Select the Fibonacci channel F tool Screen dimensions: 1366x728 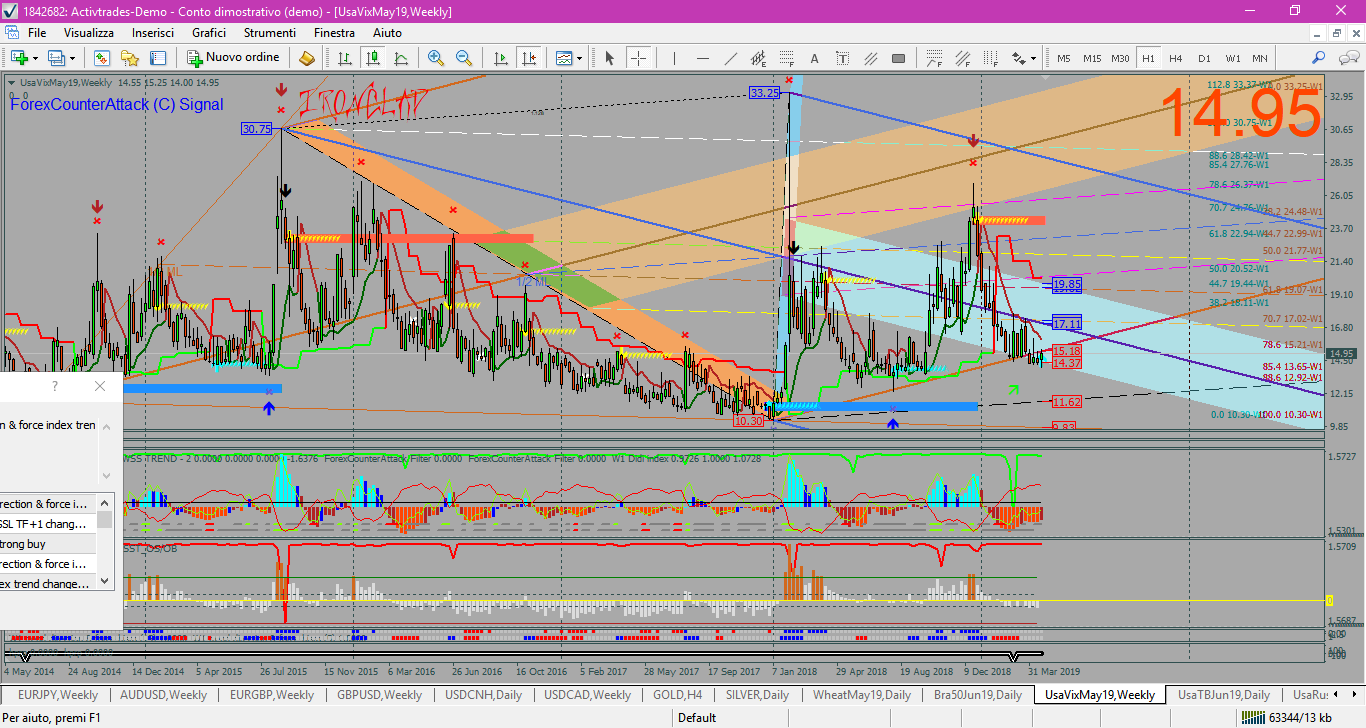click(x=962, y=58)
